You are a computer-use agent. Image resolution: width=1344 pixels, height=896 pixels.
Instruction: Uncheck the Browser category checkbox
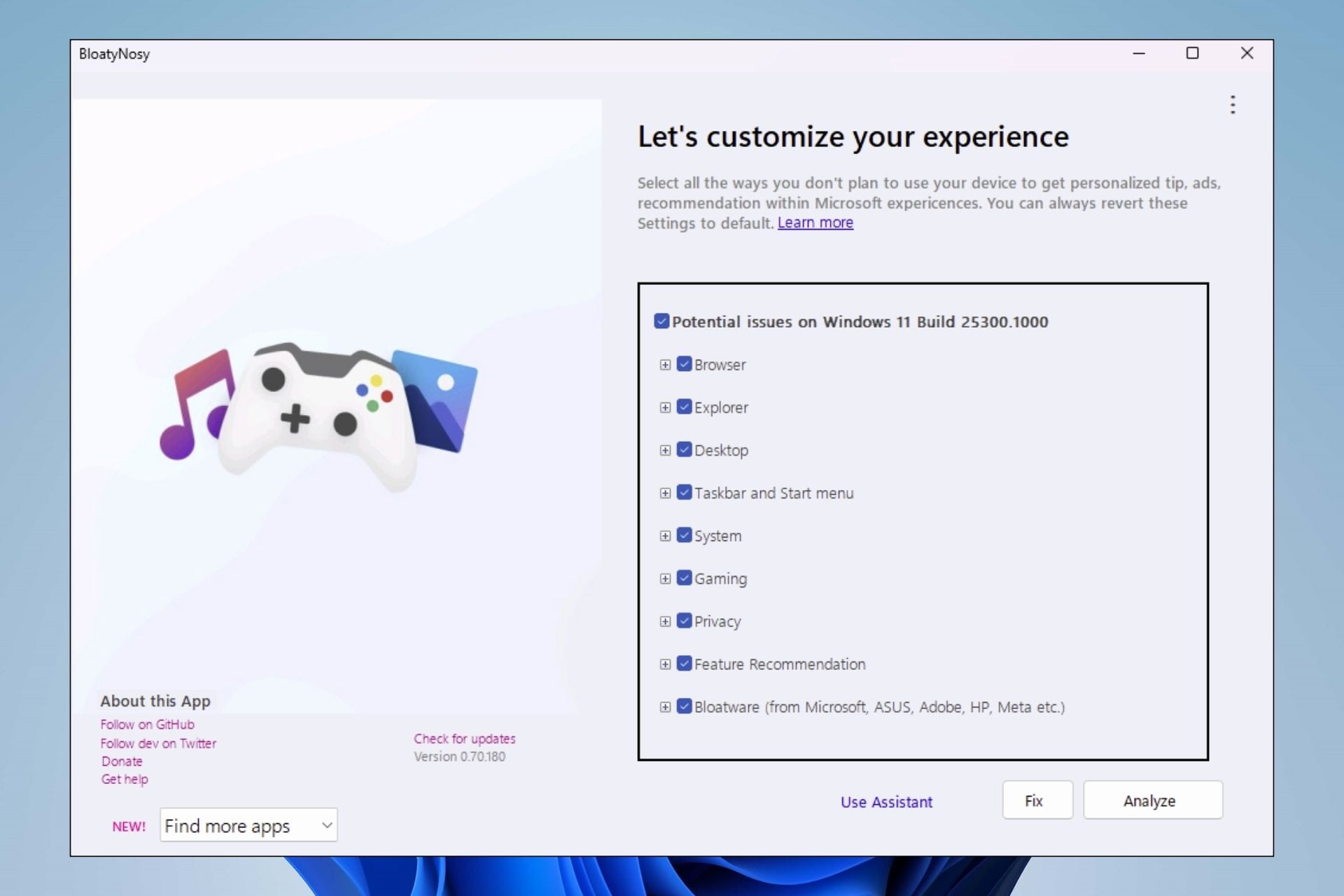684,365
